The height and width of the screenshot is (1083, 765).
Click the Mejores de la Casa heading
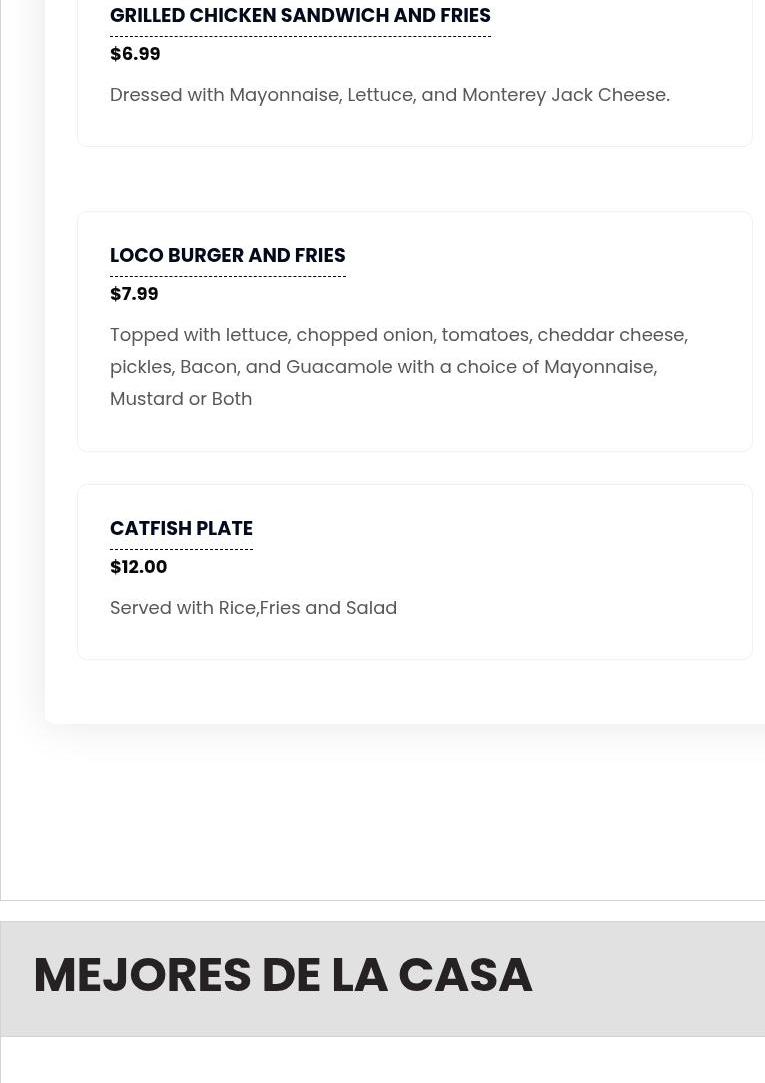coord(283,975)
